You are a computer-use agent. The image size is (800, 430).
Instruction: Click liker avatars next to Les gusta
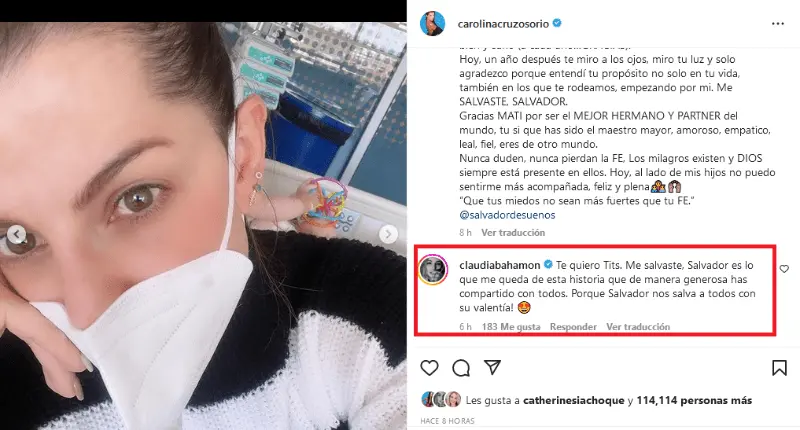pos(441,400)
